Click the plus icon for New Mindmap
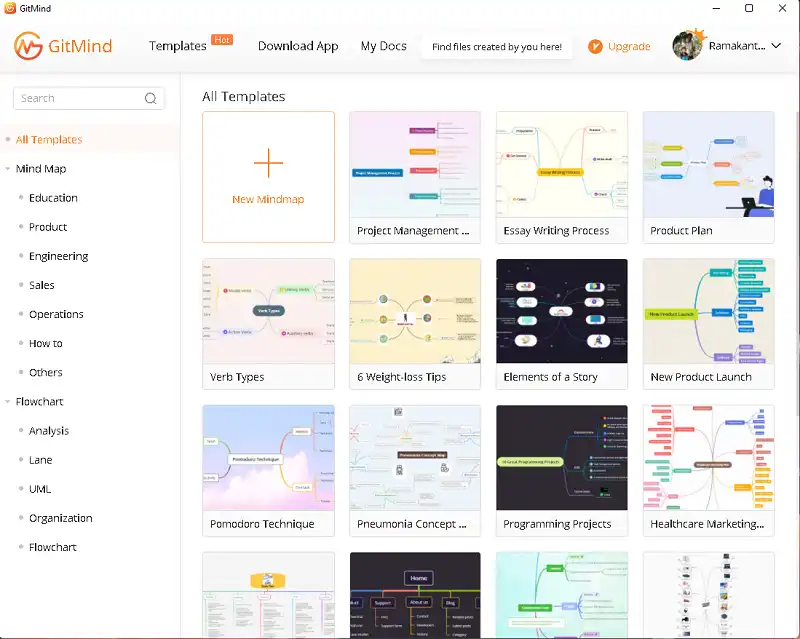 pyautogui.click(x=268, y=162)
